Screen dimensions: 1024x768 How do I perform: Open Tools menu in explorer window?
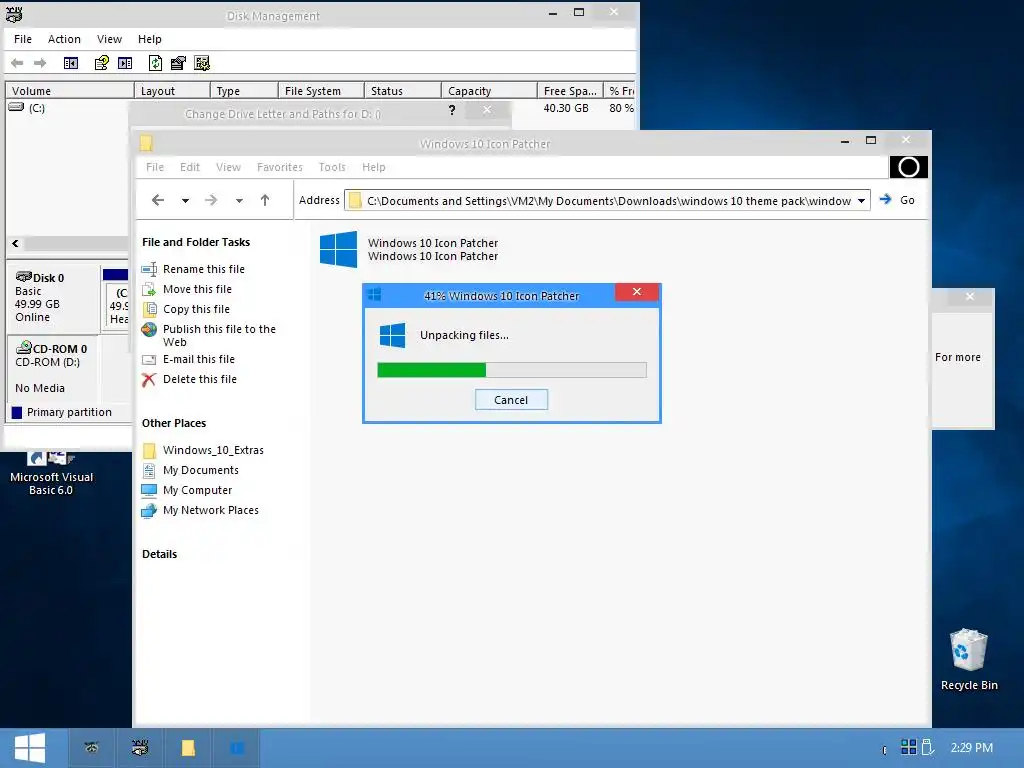pos(332,167)
